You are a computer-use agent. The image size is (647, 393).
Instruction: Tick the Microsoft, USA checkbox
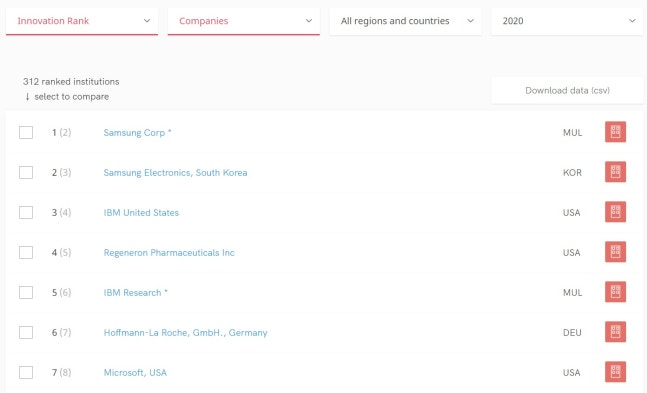pyautogui.click(x=26, y=372)
